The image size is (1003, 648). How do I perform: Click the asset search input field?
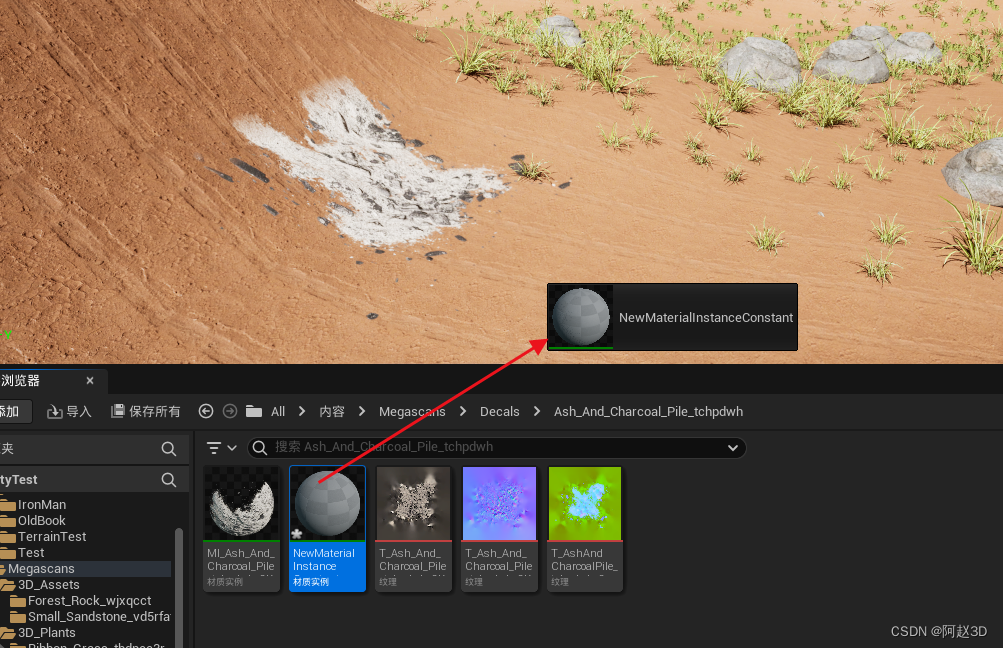tap(490, 448)
